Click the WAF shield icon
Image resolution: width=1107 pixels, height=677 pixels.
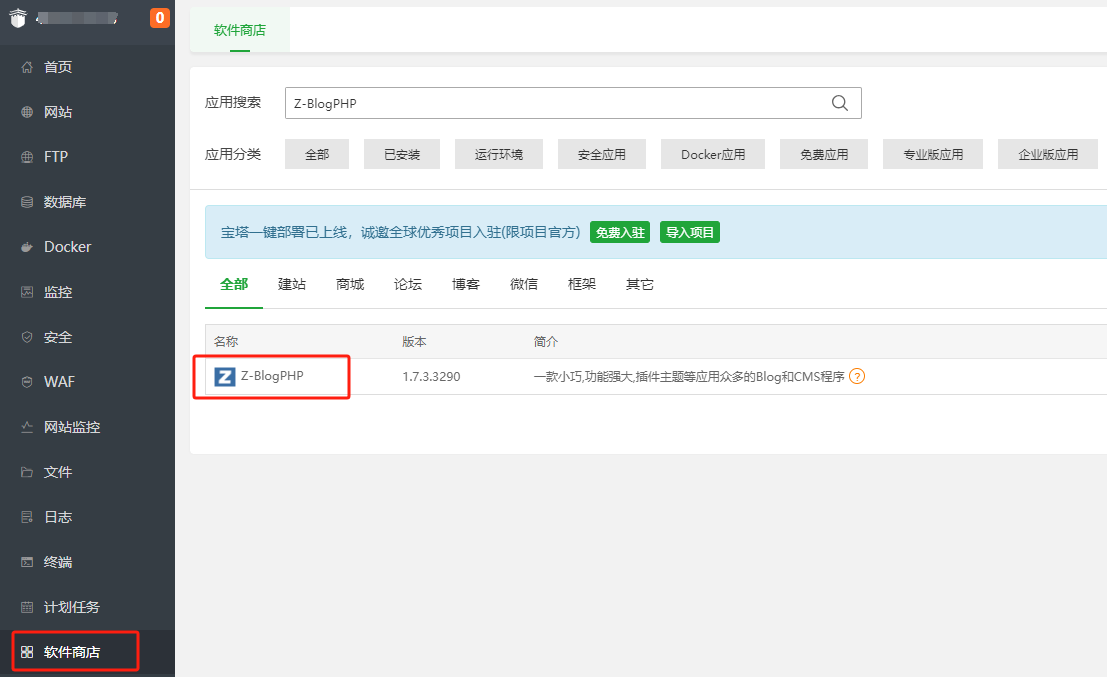[27, 382]
